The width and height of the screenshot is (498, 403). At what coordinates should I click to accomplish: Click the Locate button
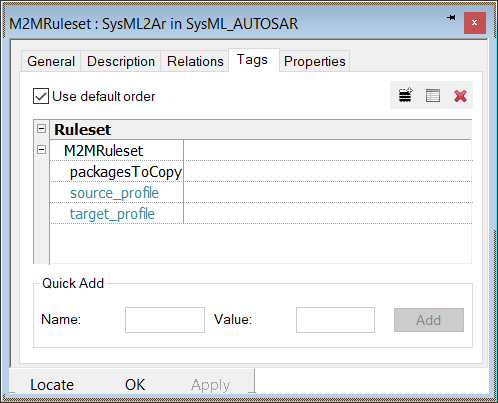(x=52, y=385)
